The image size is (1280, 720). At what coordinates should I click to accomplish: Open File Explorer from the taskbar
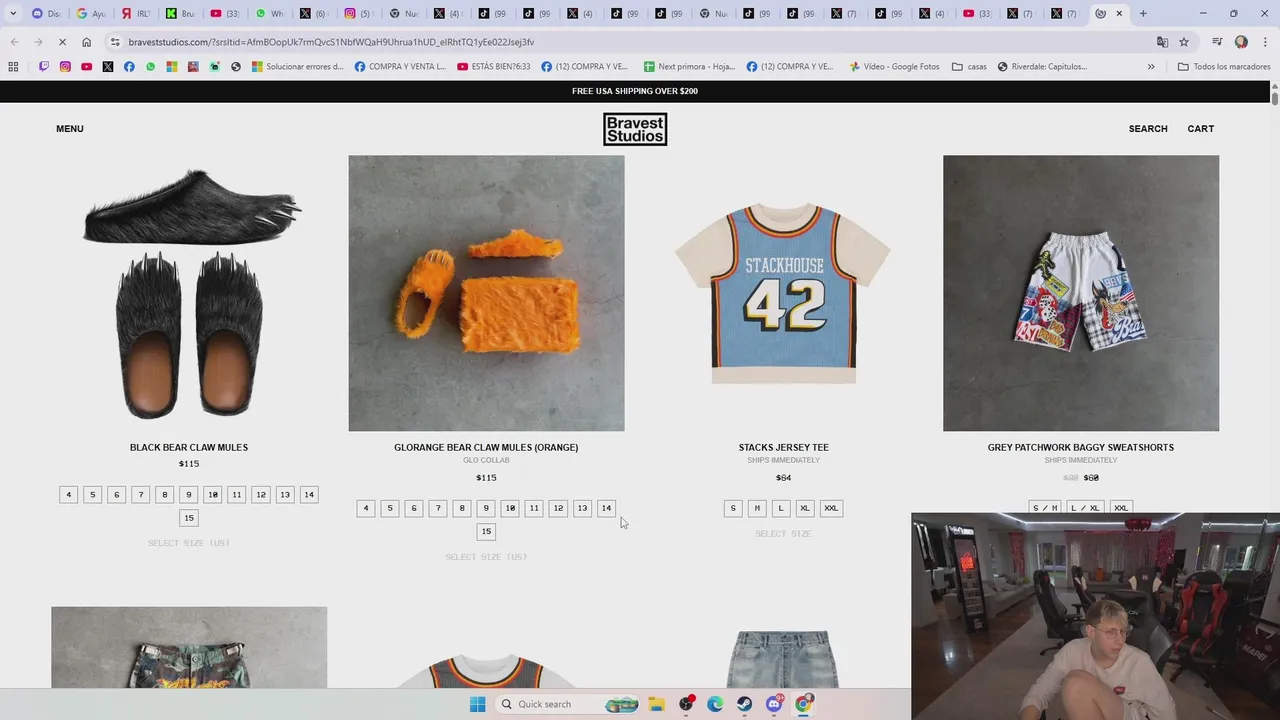657,704
